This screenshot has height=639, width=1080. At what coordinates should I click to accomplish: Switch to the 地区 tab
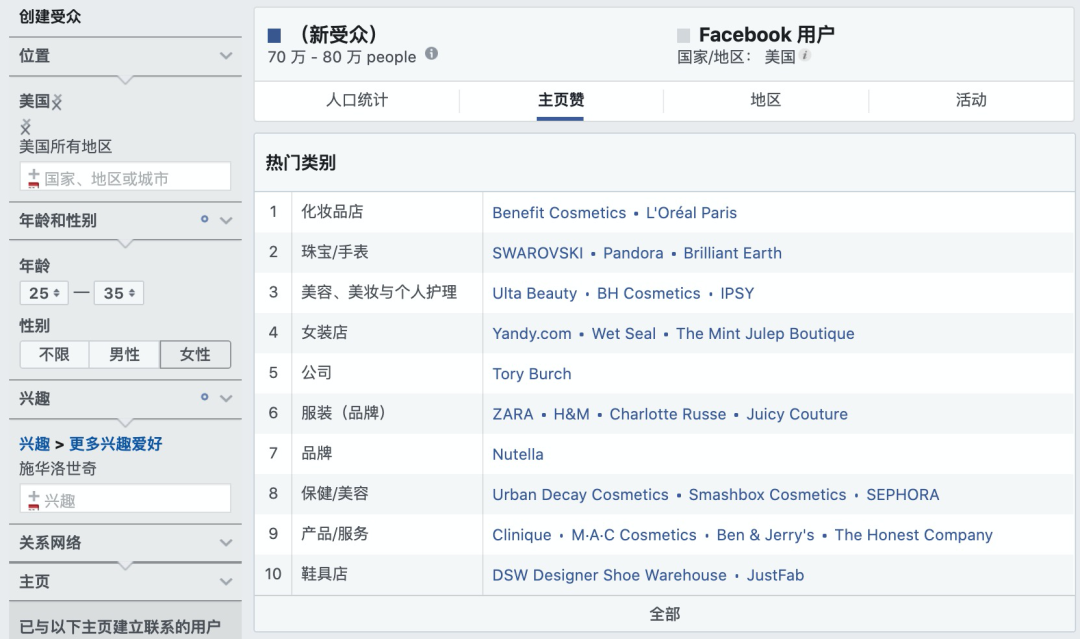[766, 101]
